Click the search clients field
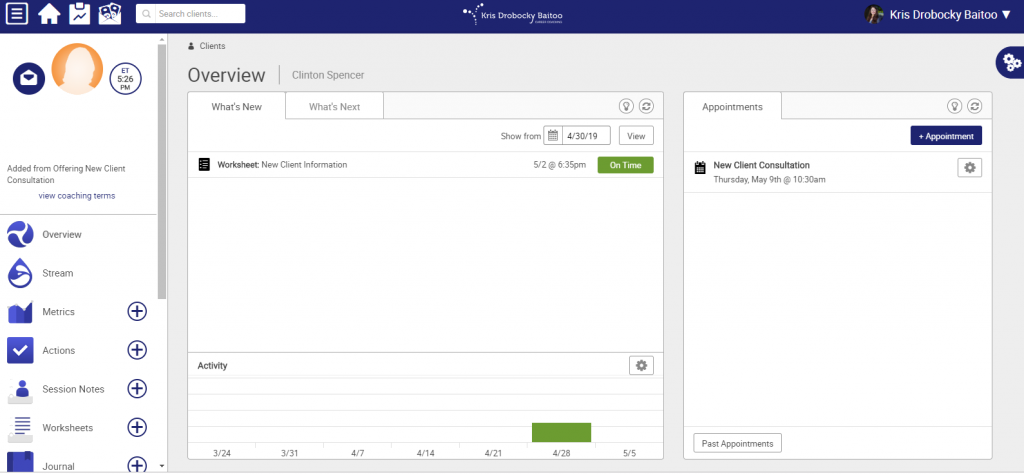1024x475 pixels. pos(191,14)
